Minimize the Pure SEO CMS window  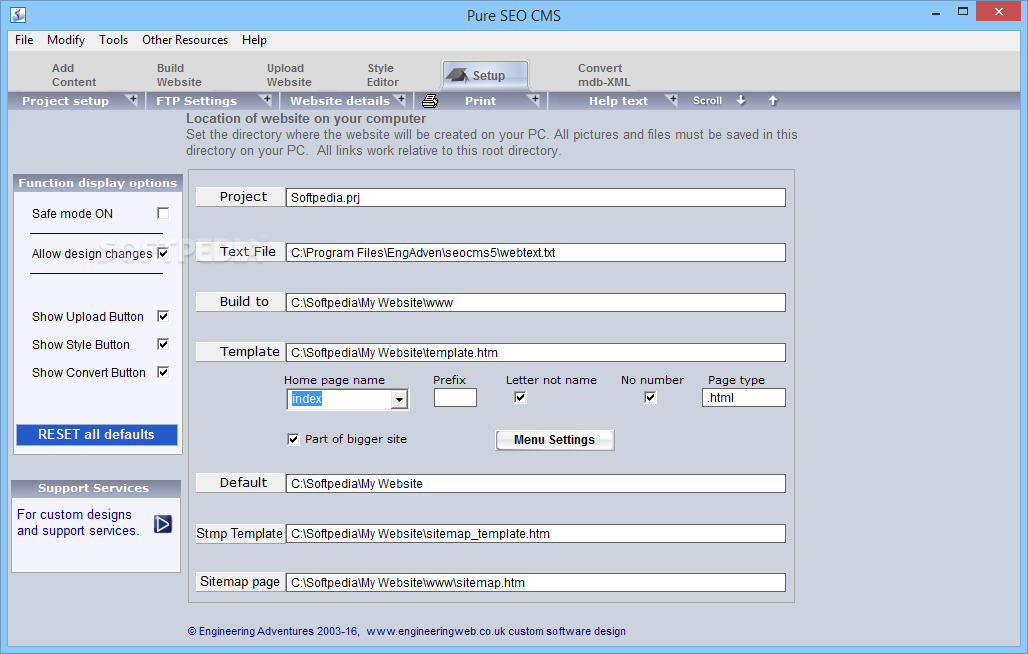tap(936, 13)
